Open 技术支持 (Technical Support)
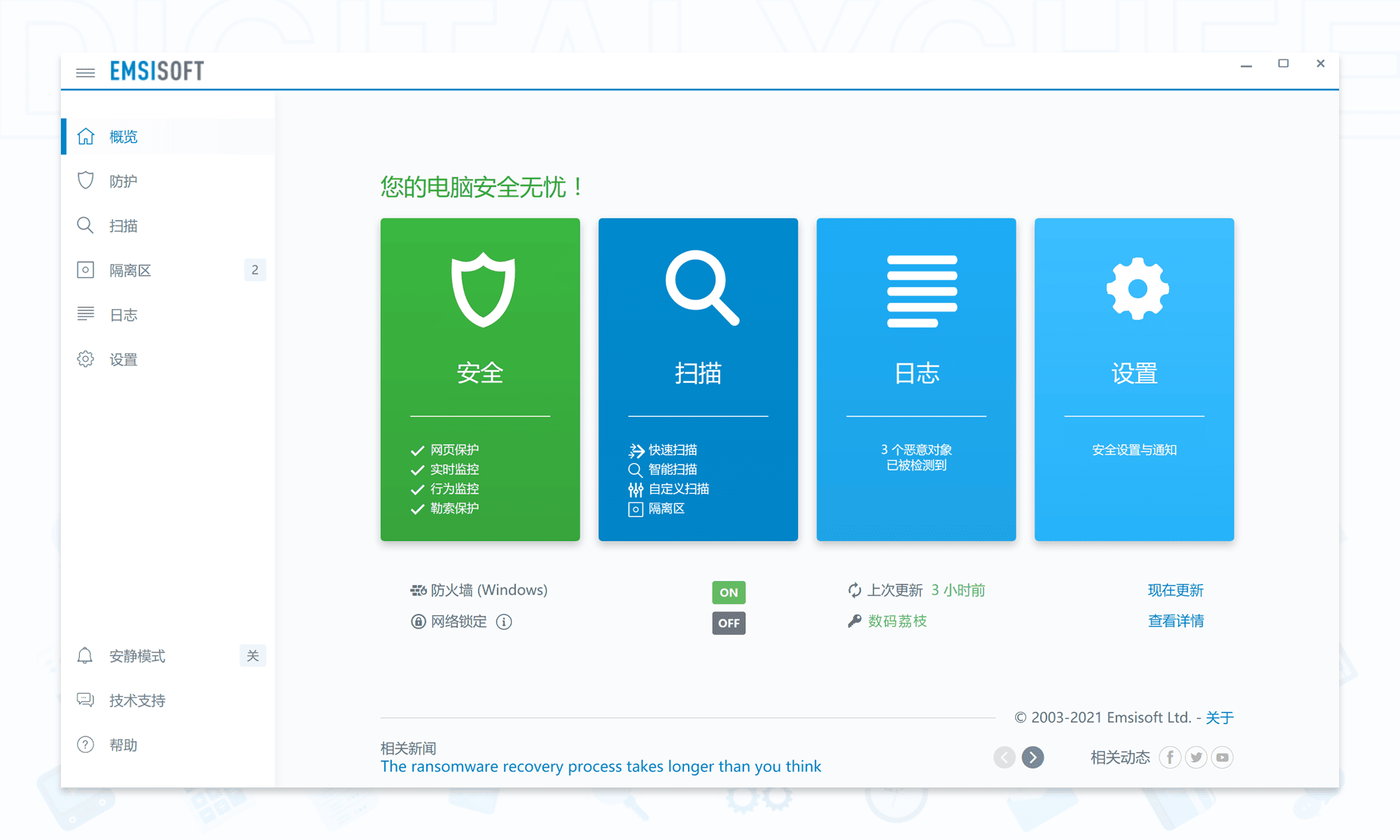This screenshot has width=1400, height=840. 137,699
